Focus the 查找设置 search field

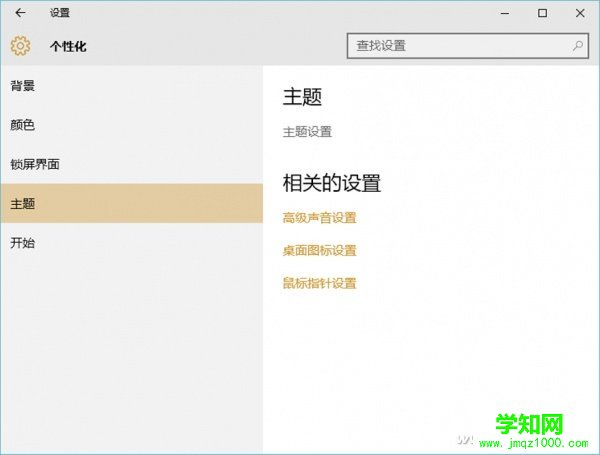coord(460,46)
